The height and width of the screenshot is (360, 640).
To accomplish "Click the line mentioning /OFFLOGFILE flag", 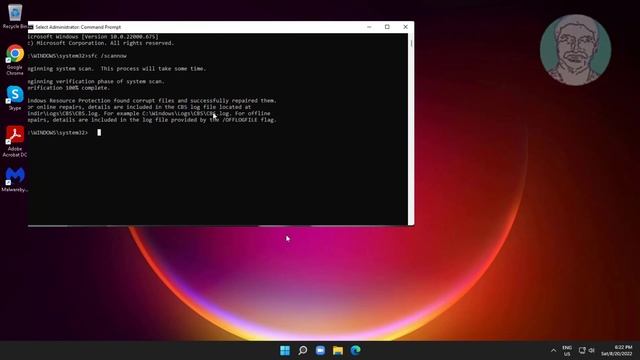I will tap(152, 120).
